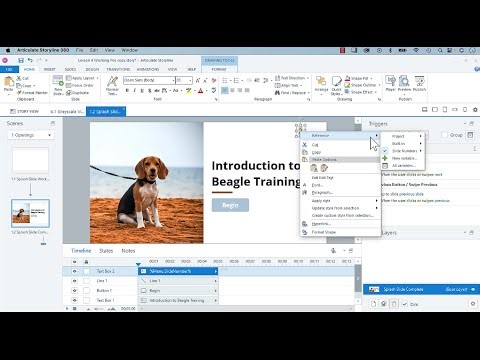Choose Copy in the context menu

[340, 152]
